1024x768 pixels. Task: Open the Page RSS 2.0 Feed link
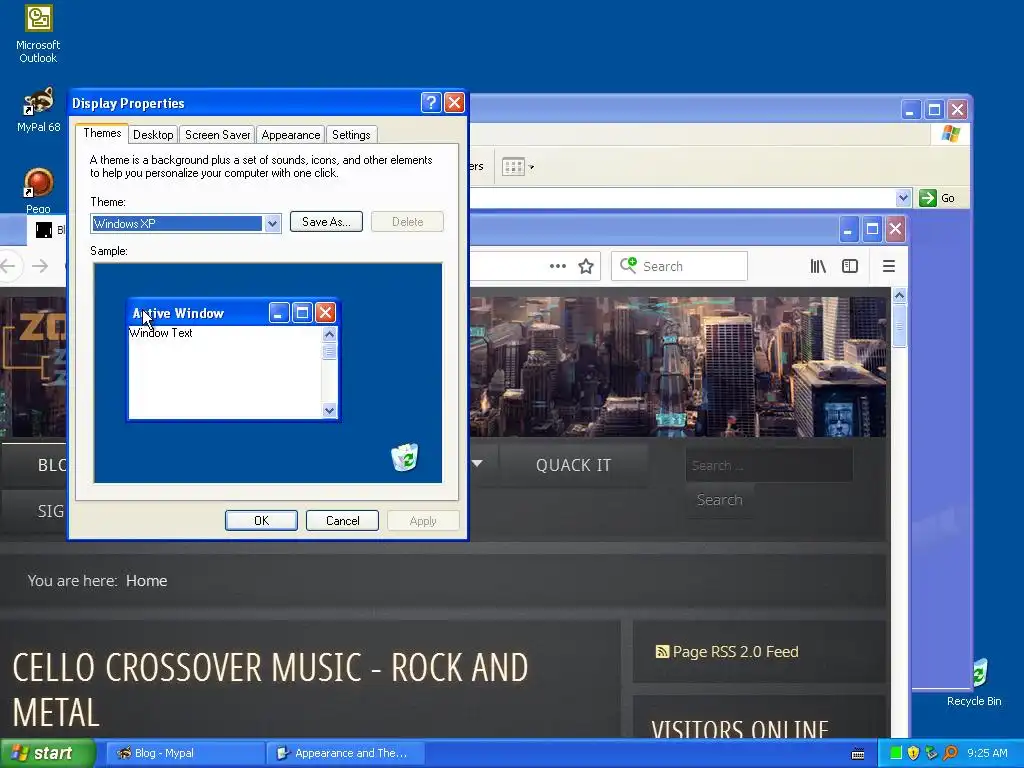(x=735, y=652)
